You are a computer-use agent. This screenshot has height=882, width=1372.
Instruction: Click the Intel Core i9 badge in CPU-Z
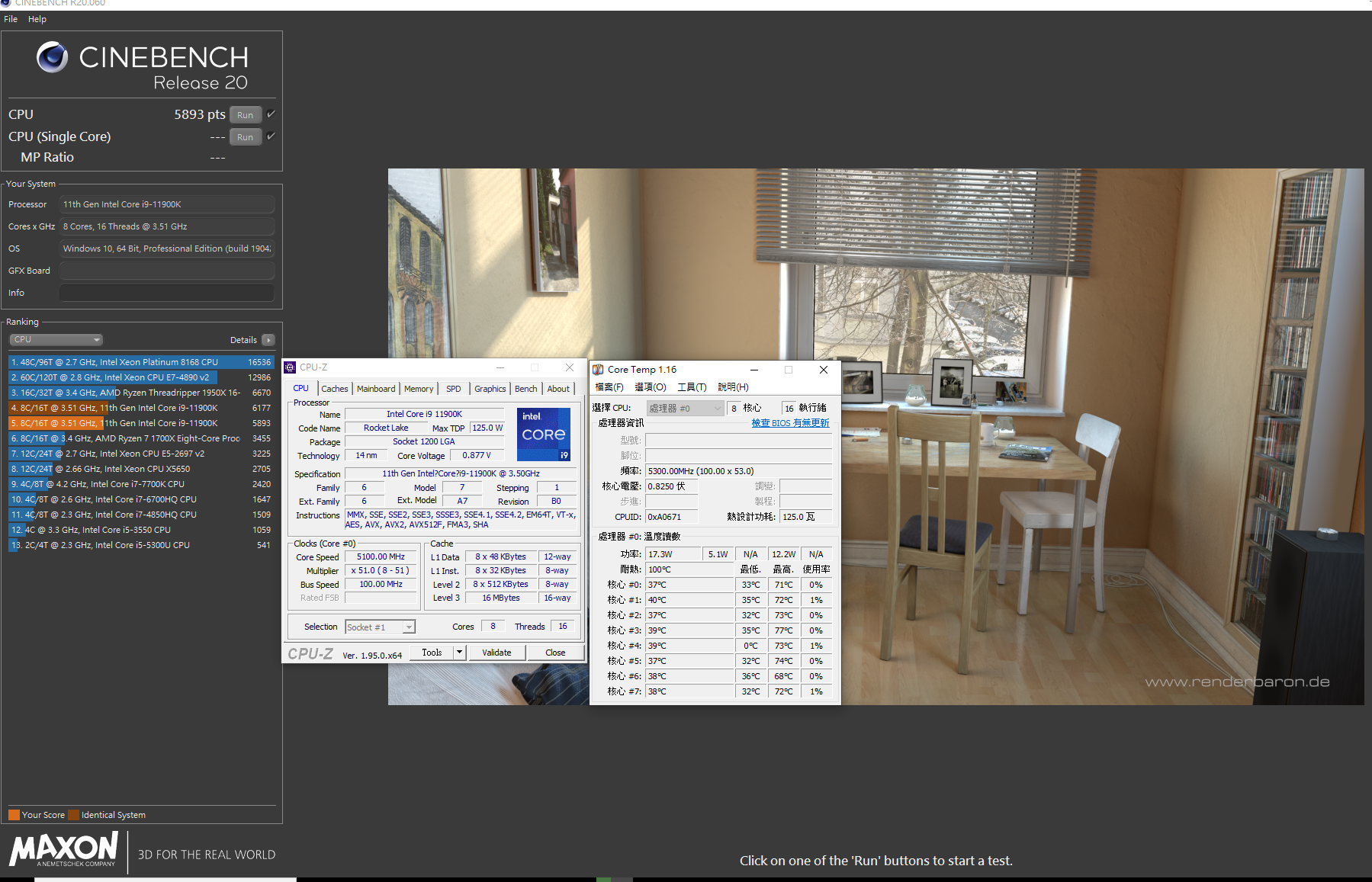coord(544,435)
